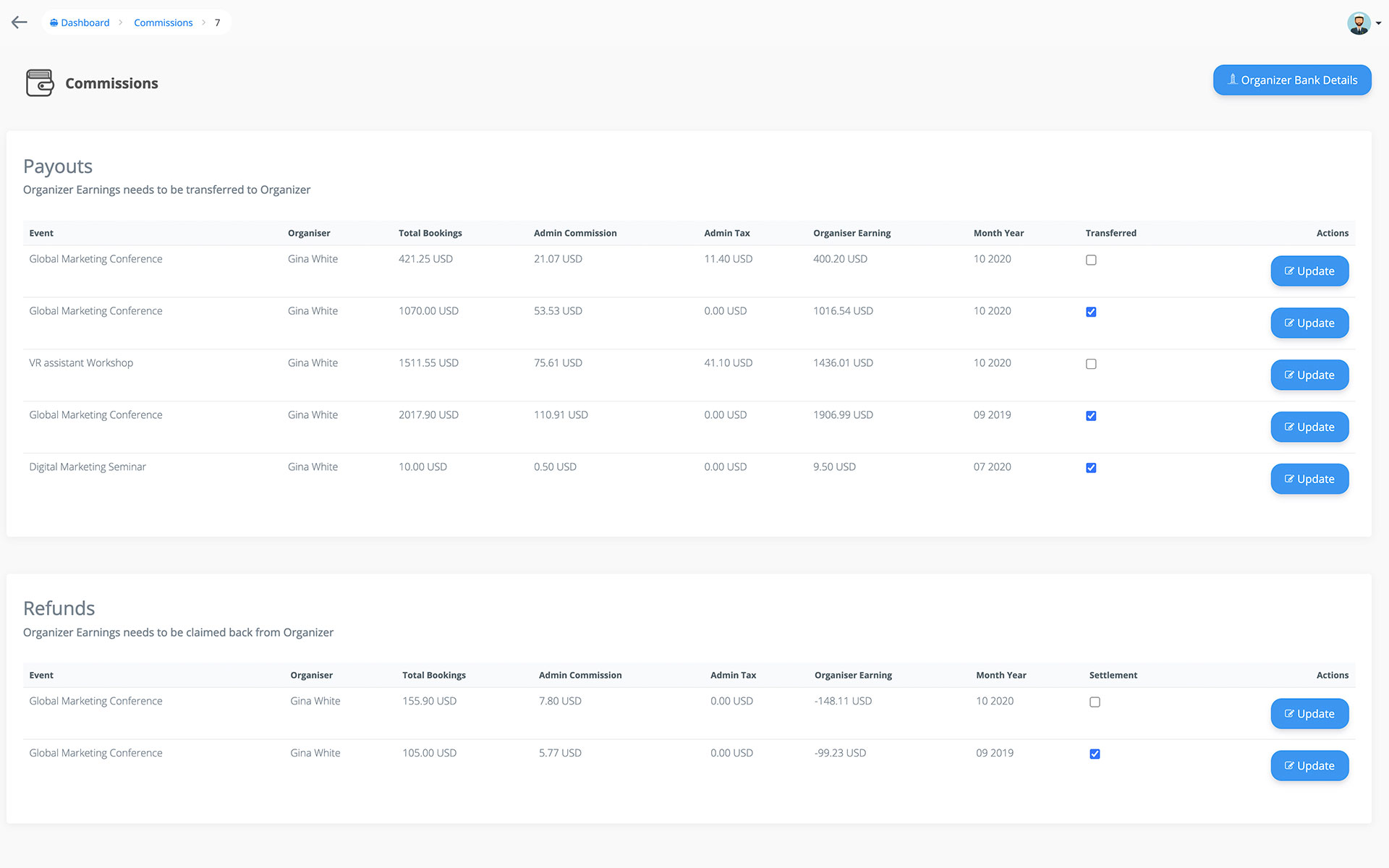Check Transferred for VR assistant Workshop
The height and width of the screenshot is (868, 1389).
coord(1091,364)
